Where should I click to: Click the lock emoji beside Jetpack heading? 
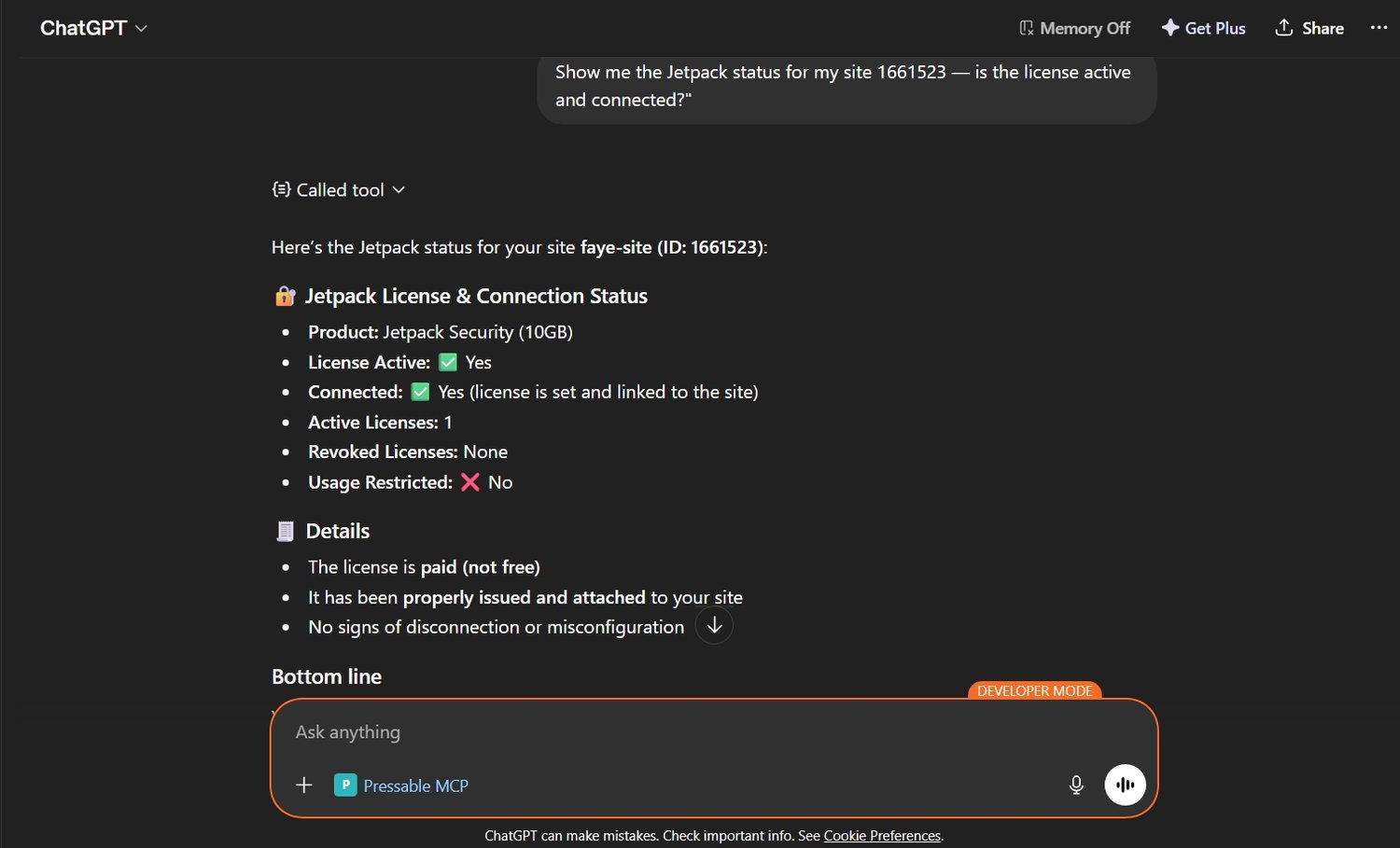tap(286, 296)
